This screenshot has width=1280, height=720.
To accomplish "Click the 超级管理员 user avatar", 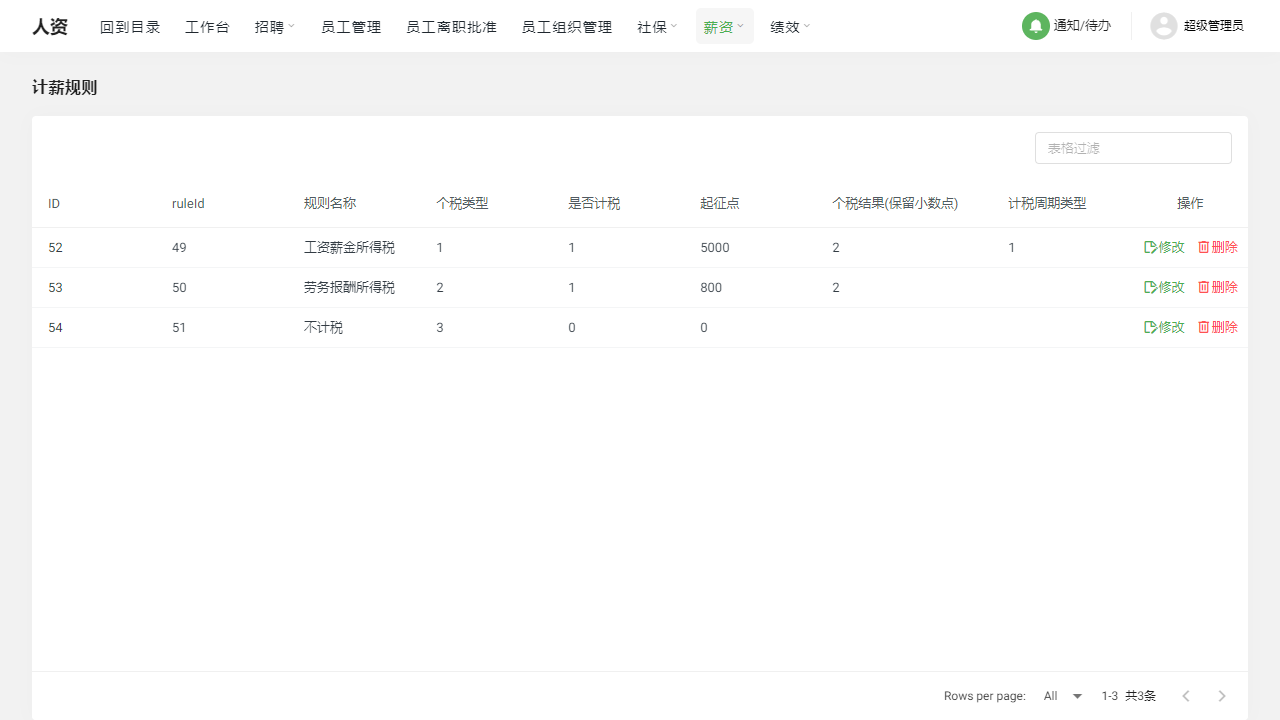I will pos(1163,26).
